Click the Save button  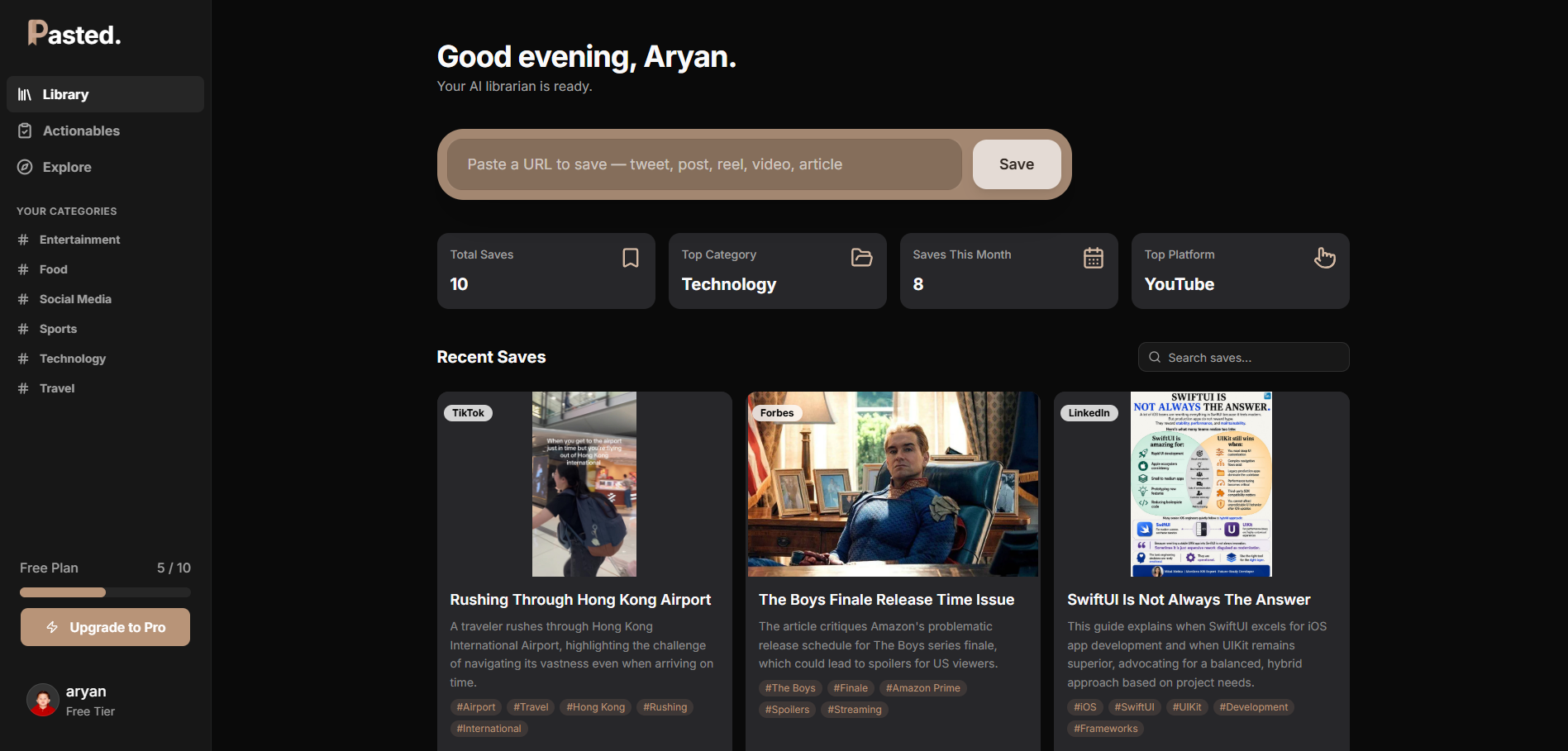point(1017,164)
